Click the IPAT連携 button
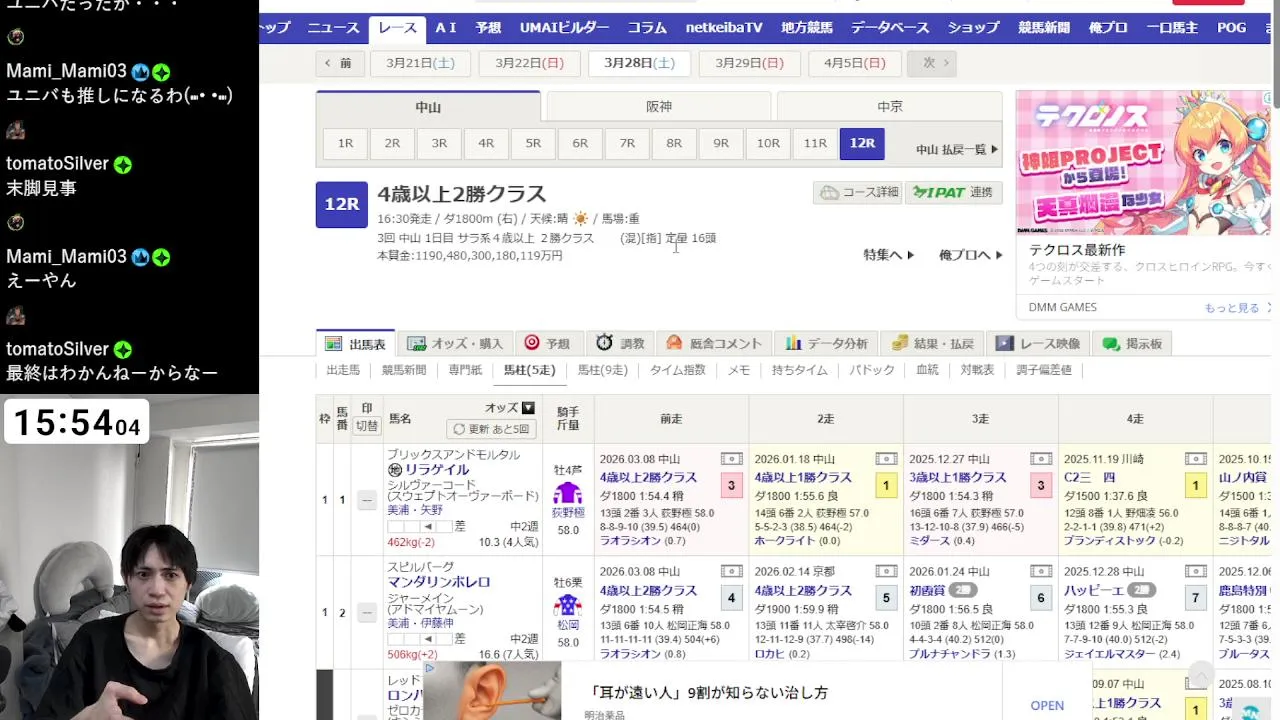This screenshot has width=1280, height=720. (953, 192)
